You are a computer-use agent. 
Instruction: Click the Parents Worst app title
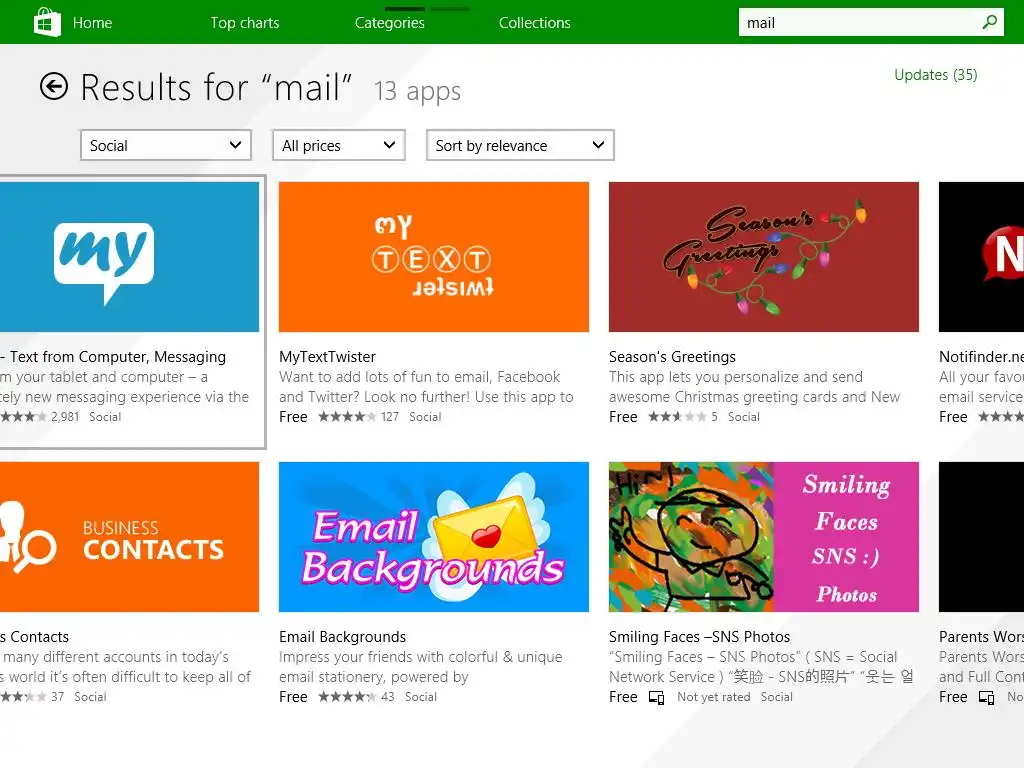click(981, 637)
